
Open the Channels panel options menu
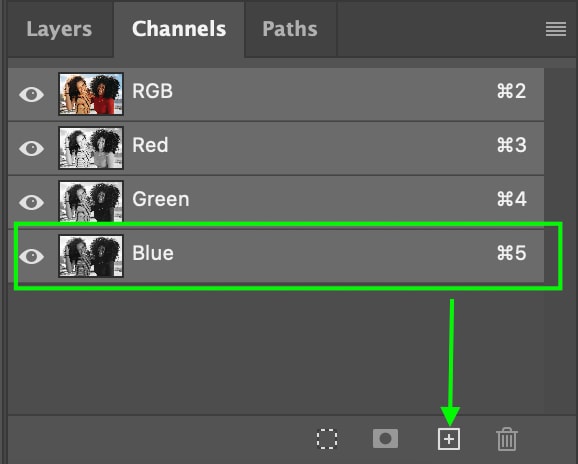coord(556,29)
